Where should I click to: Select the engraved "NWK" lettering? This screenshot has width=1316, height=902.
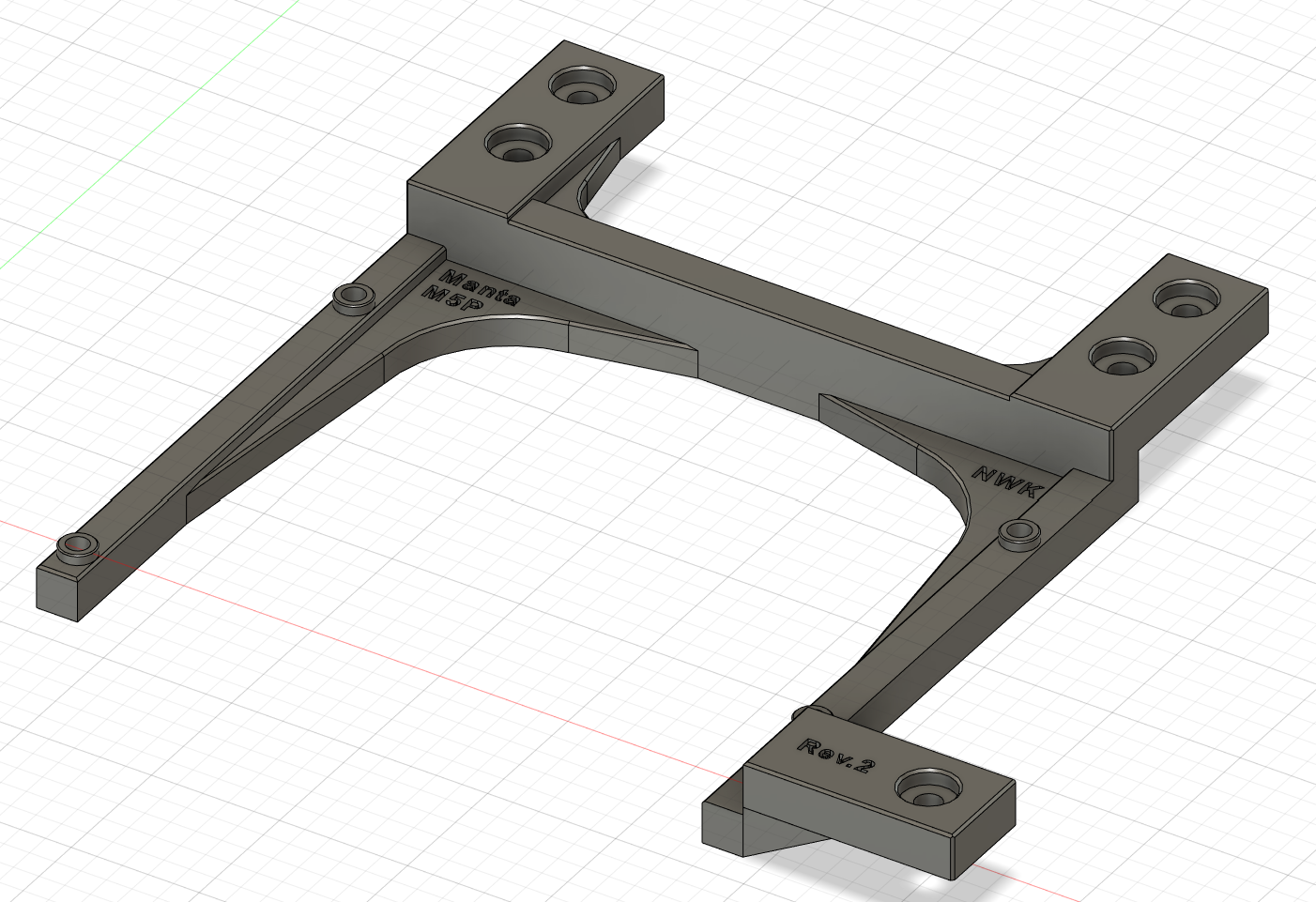pyautogui.click(x=1009, y=482)
